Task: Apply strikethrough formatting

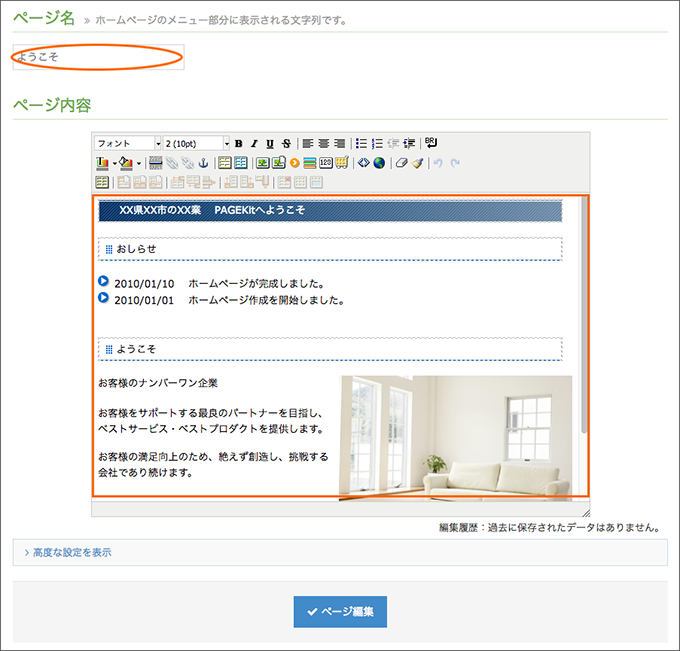Action: [x=286, y=144]
